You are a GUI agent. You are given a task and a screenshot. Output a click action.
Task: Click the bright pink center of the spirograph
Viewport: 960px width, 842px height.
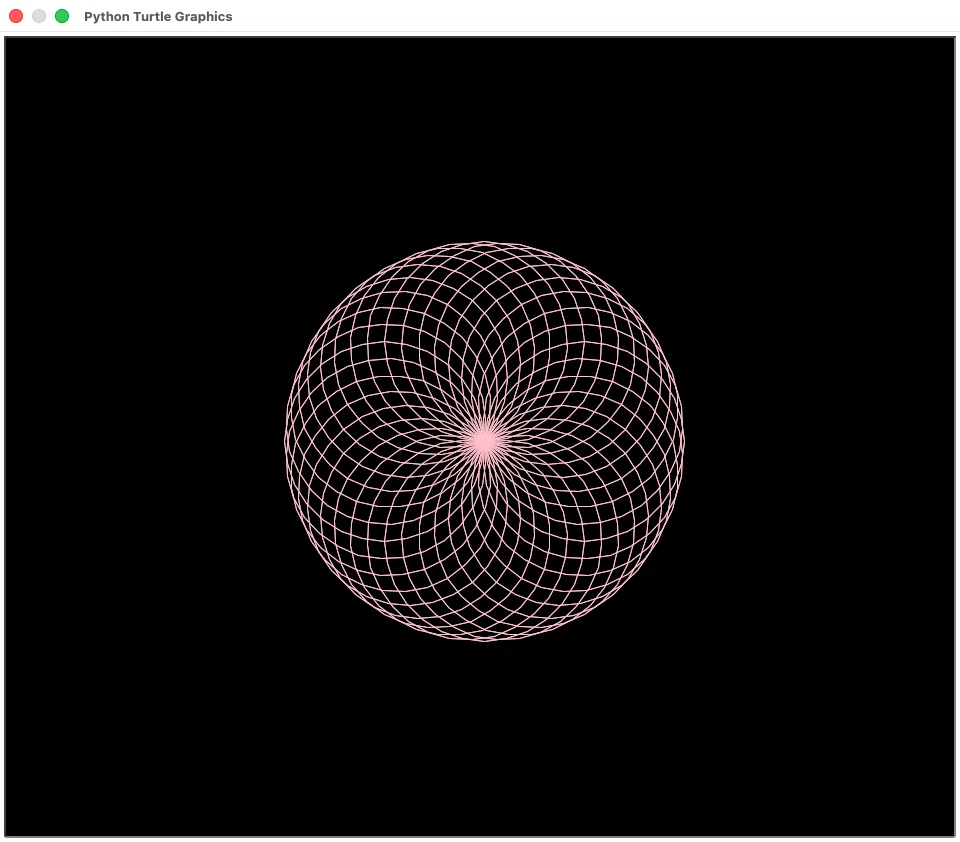pyautogui.click(x=484, y=441)
